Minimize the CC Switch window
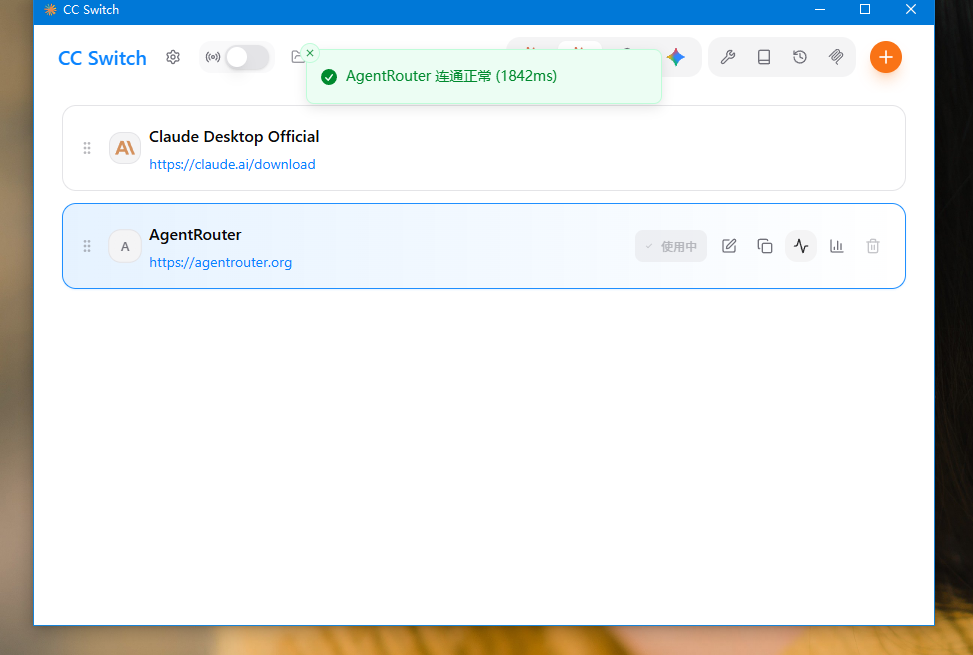 820,9
